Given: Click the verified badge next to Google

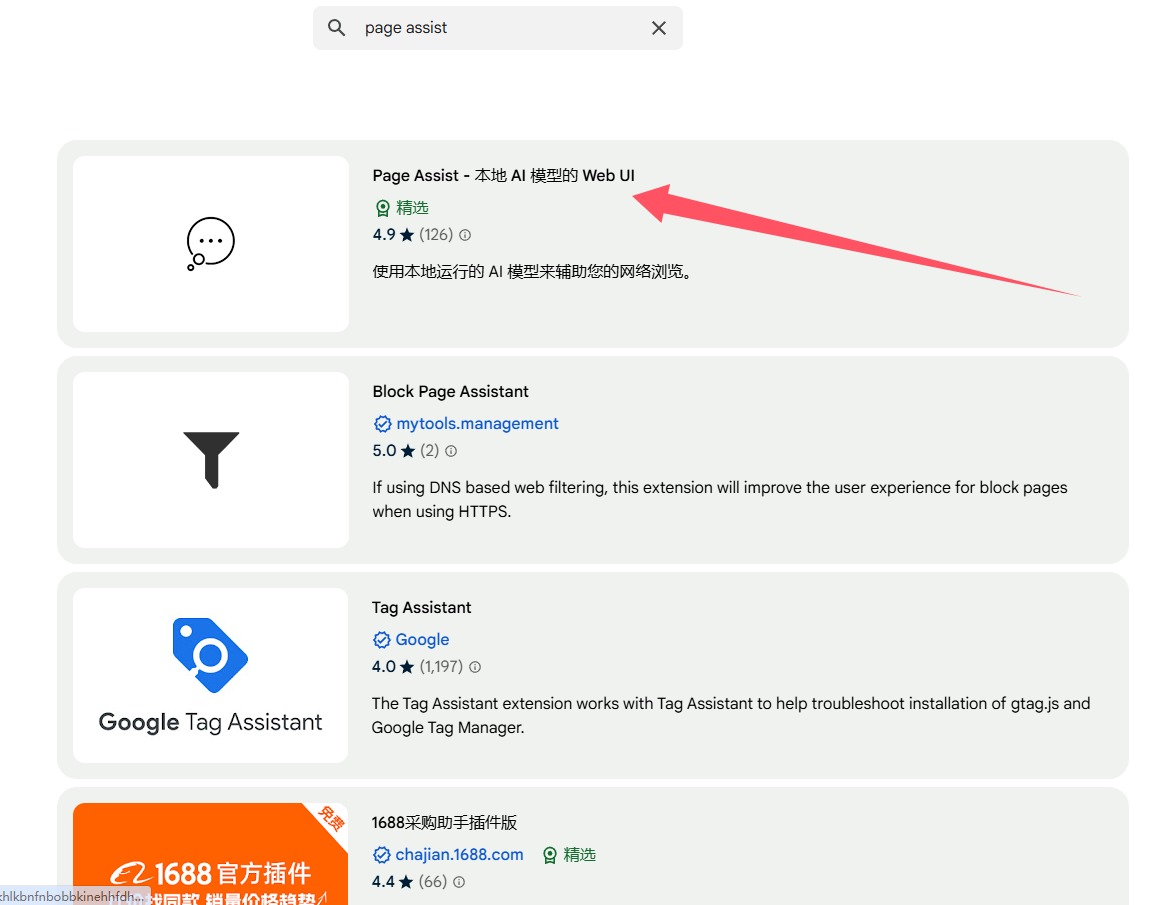Looking at the screenshot, I should click(x=382, y=640).
